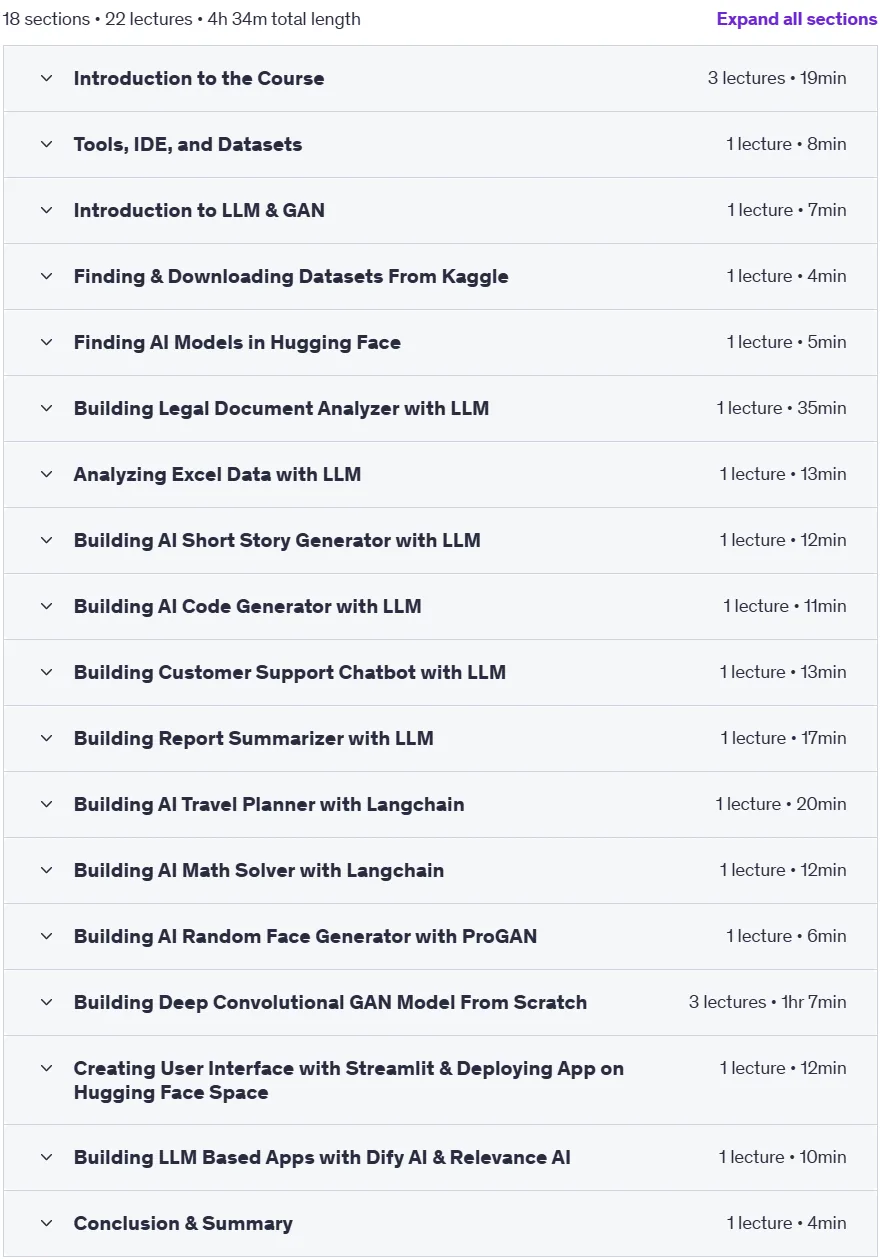Image resolution: width=880 pixels, height=1259 pixels.
Task: Expand chevron beside Tools, IDE, and Datasets
Action: click(x=46, y=144)
